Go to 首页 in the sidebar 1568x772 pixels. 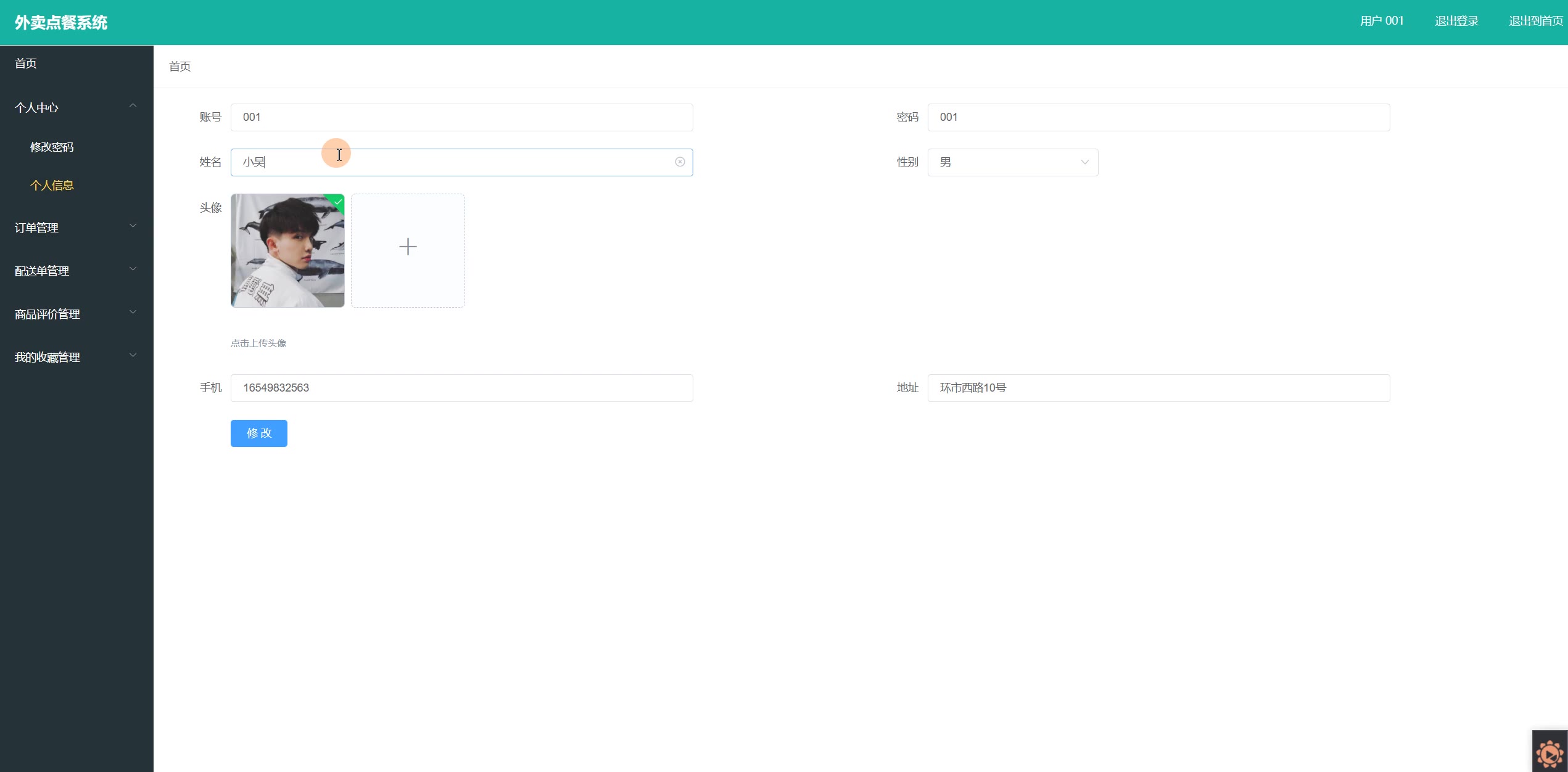click(x=26, y=64)
